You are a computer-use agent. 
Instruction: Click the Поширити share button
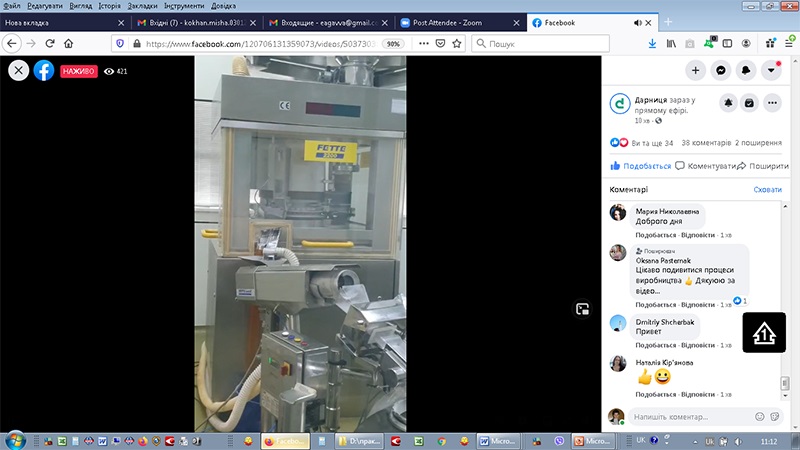pyautogui.click(x=763, y=166)
